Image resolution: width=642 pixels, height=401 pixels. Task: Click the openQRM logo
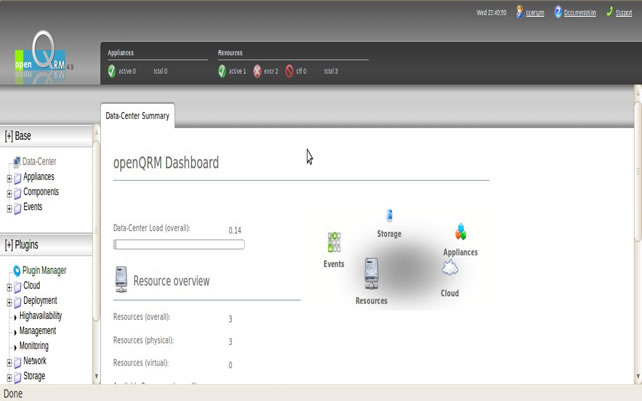[x=40, y=55]
